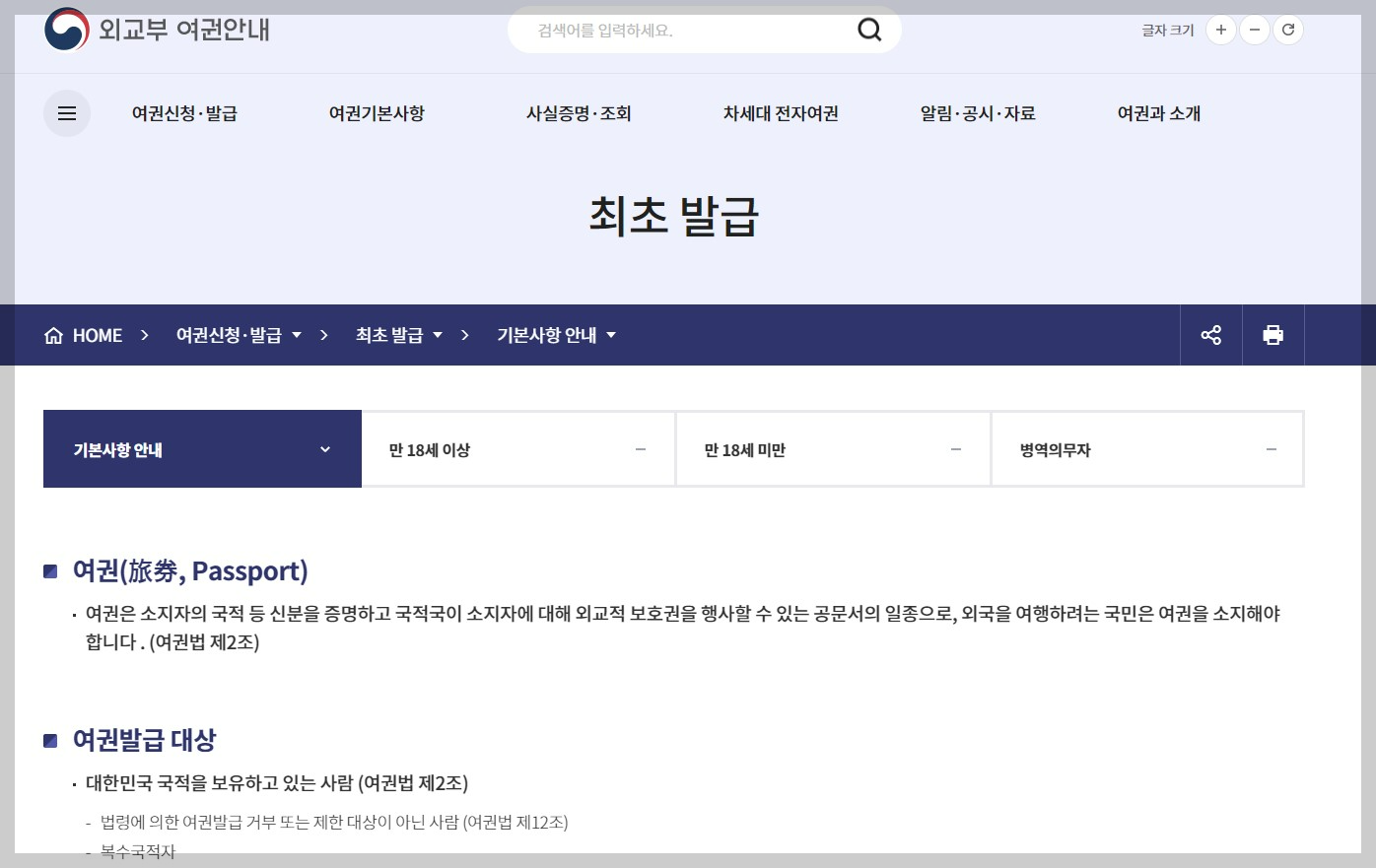Expand 여권신청·발급 breadcrumb dropdown
Image resolution: width=1376 pixels, height=868 pixels.
tap(239, 335)
